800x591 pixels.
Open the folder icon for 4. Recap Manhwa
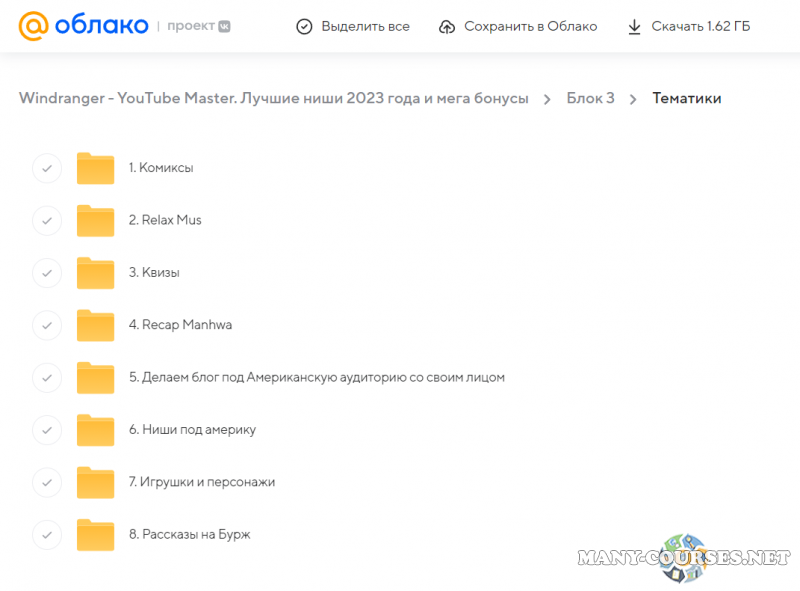(96, 325)
